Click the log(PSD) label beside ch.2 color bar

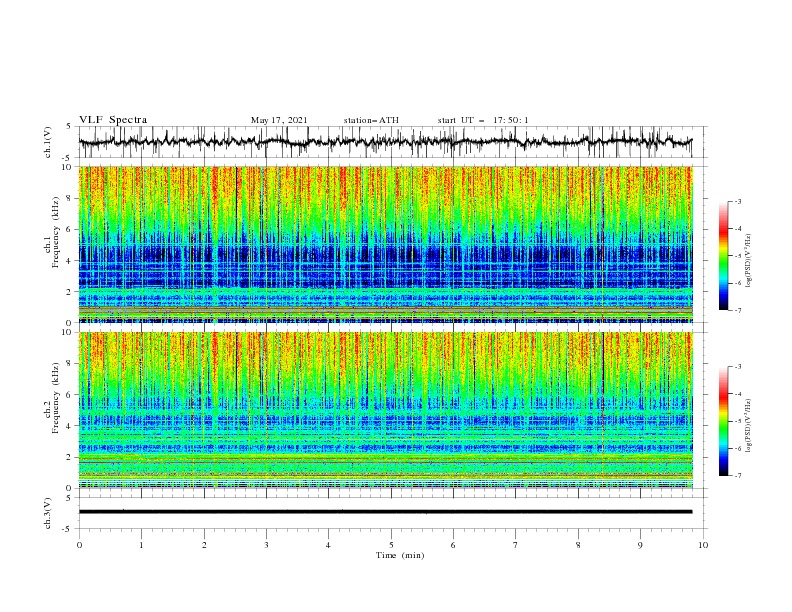pos(749,426)
